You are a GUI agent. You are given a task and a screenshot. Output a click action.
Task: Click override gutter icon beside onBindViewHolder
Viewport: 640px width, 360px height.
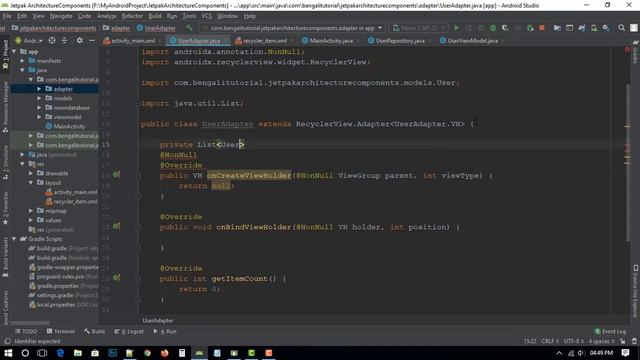point(116,226)
